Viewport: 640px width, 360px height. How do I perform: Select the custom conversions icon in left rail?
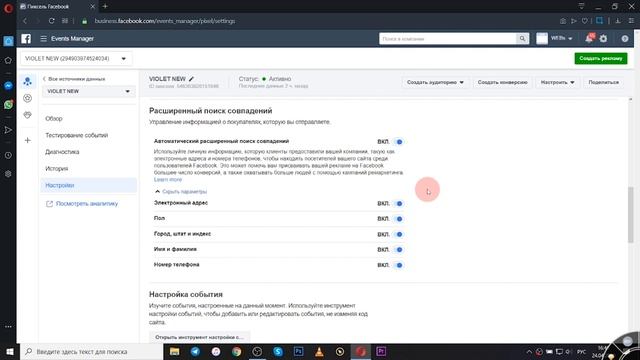coord(27,98)
